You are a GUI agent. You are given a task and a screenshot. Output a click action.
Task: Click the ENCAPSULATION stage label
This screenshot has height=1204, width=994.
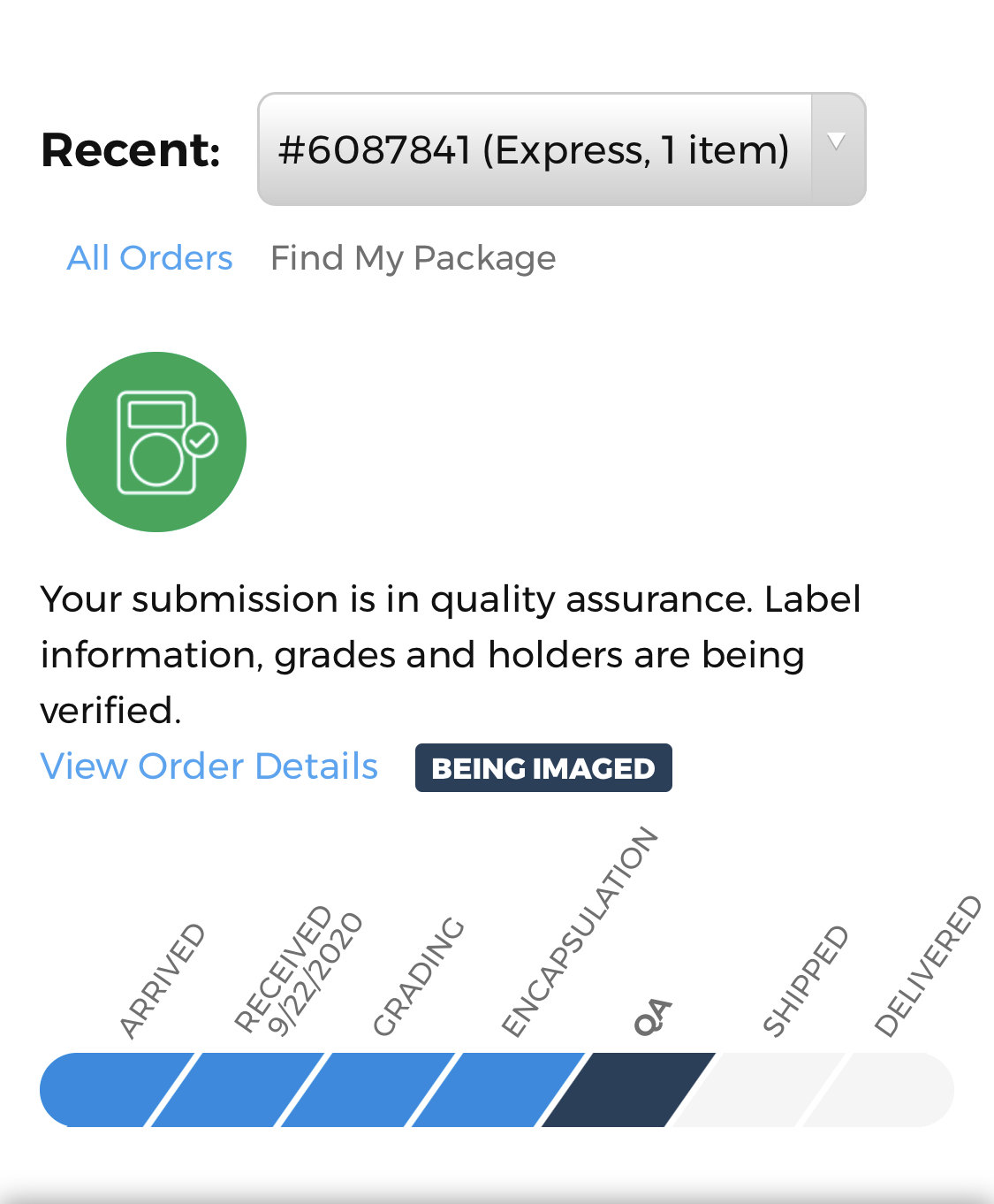coord(580,931)
